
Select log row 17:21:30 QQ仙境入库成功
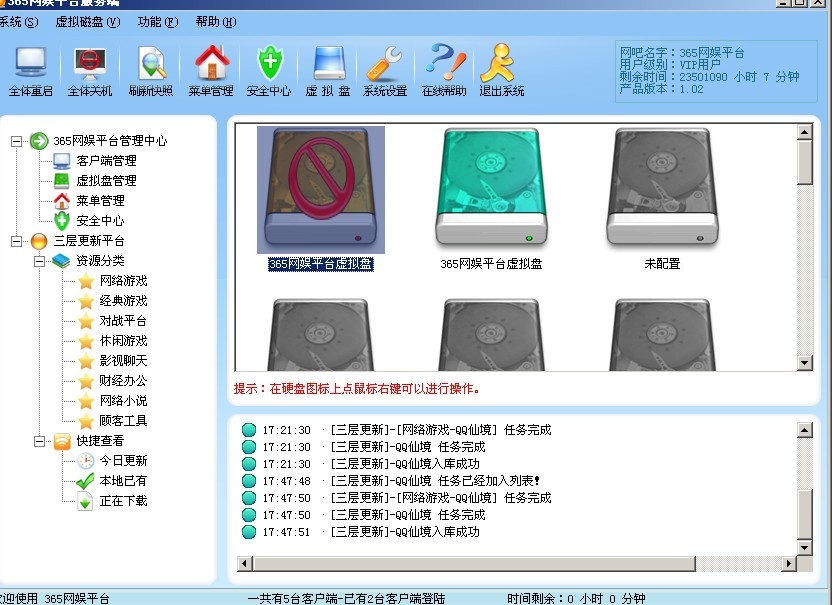pos(361,464)
